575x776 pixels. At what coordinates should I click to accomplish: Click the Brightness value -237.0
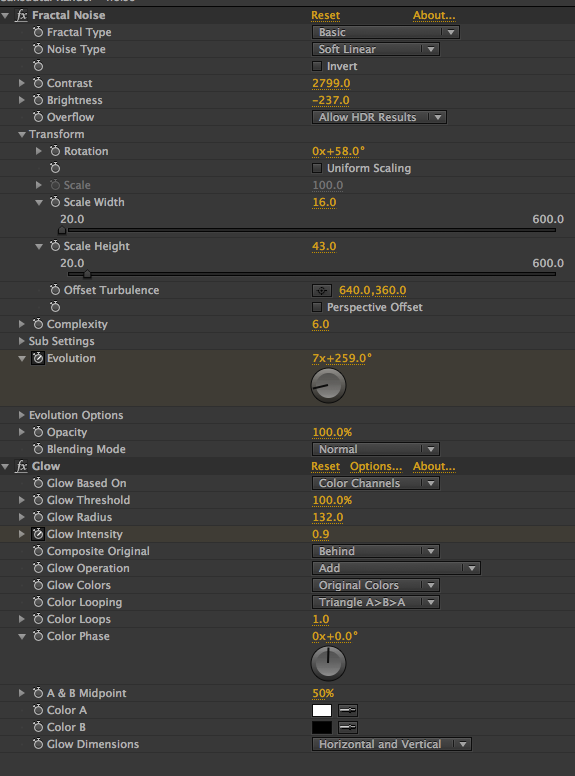[331, 100]
